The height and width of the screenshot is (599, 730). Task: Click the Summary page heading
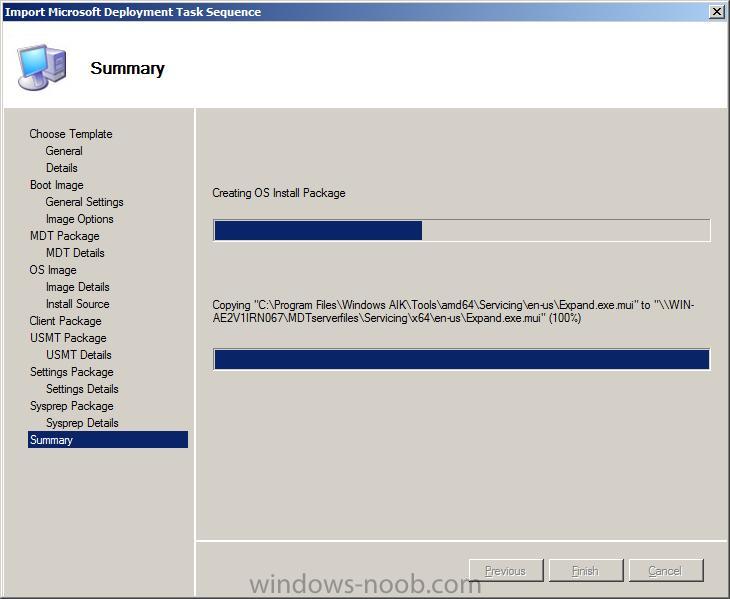[127, 68]
